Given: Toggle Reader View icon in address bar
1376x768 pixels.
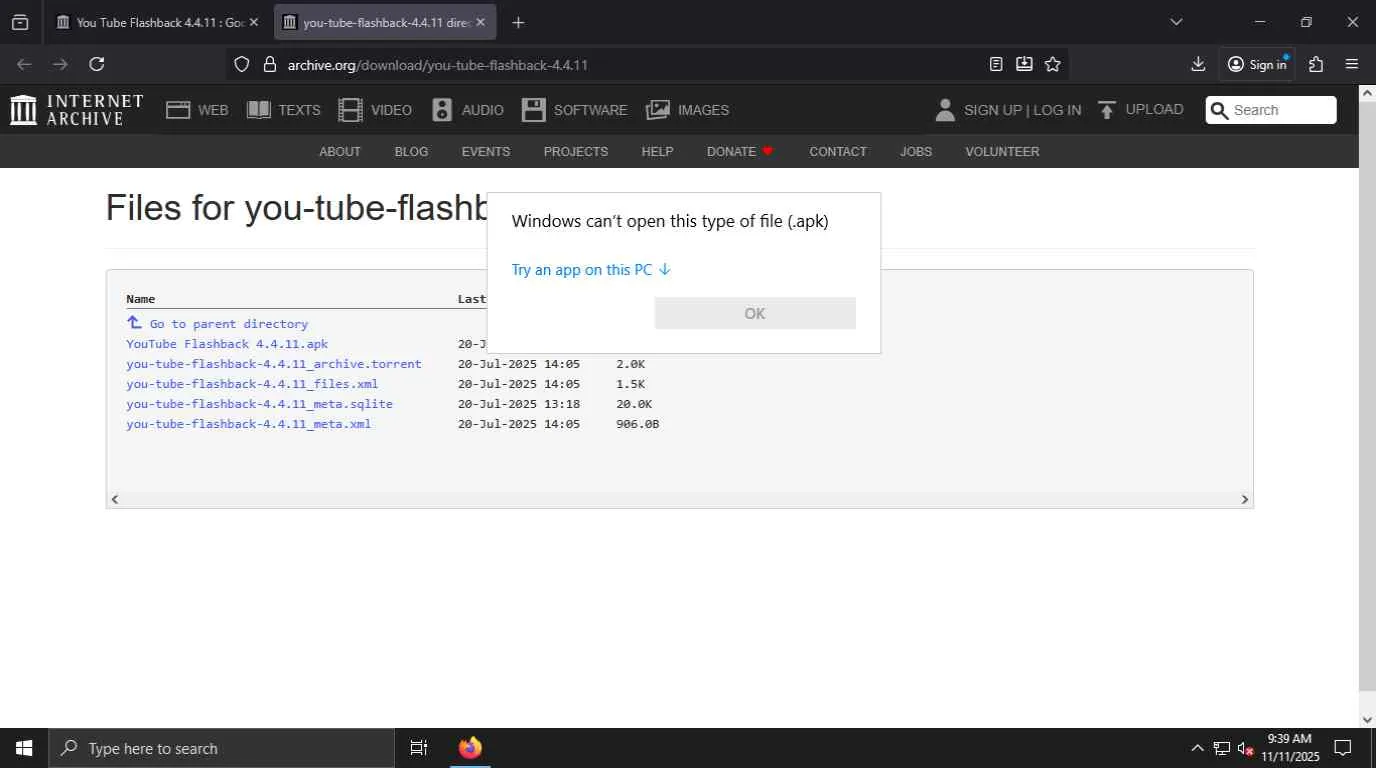Looking at the screenshot, I should (996, 64).
